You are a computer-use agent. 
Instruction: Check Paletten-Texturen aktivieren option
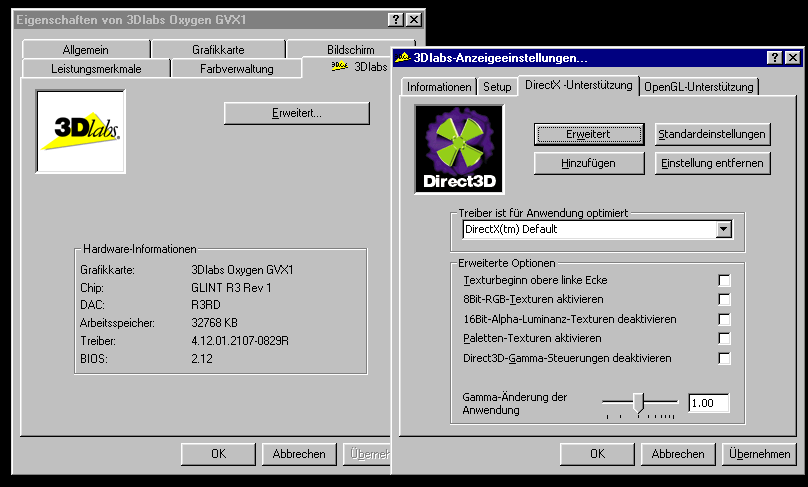tap(724, 338)
